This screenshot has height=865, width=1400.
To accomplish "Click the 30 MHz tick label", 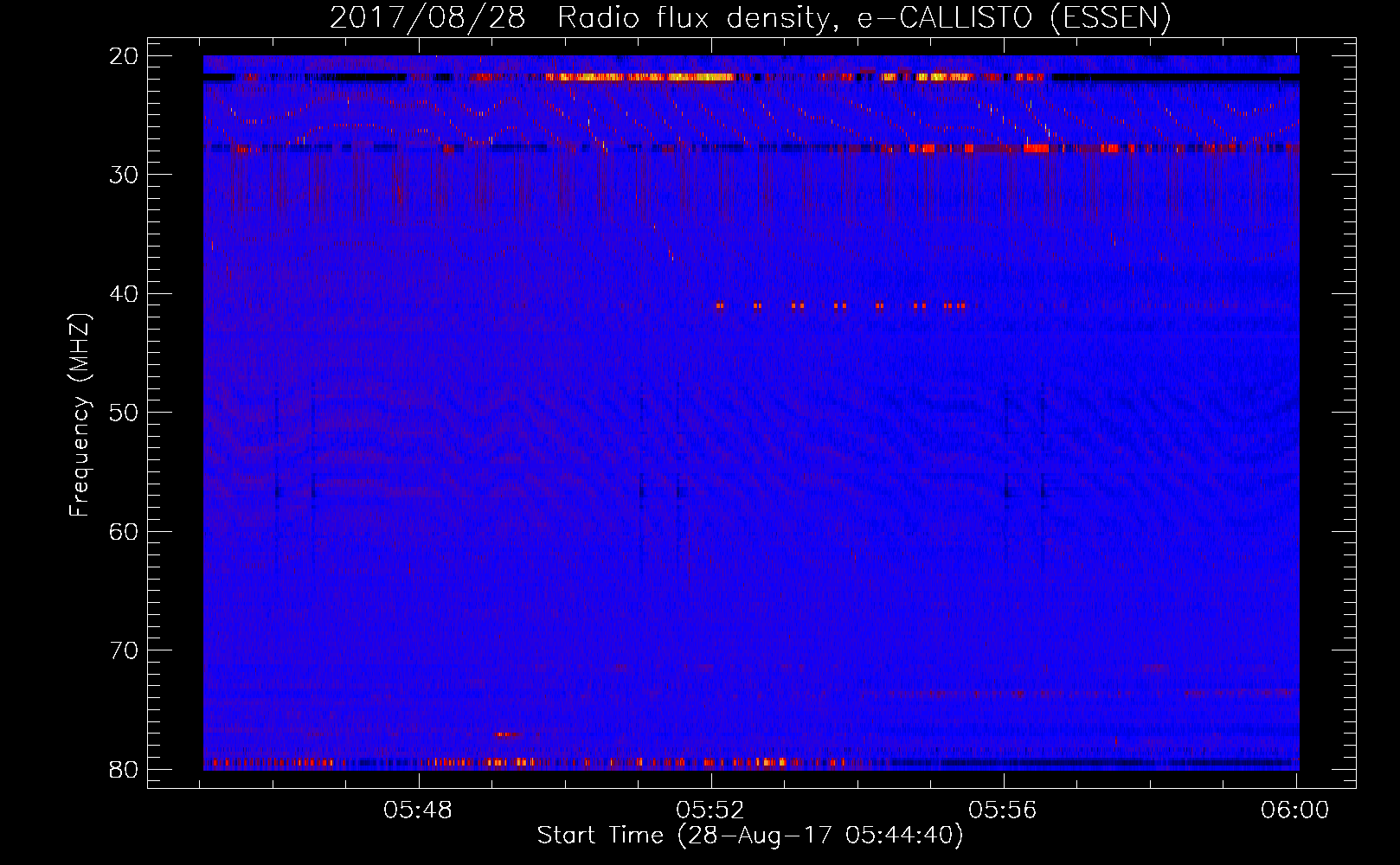I will [x=124, y=175].
